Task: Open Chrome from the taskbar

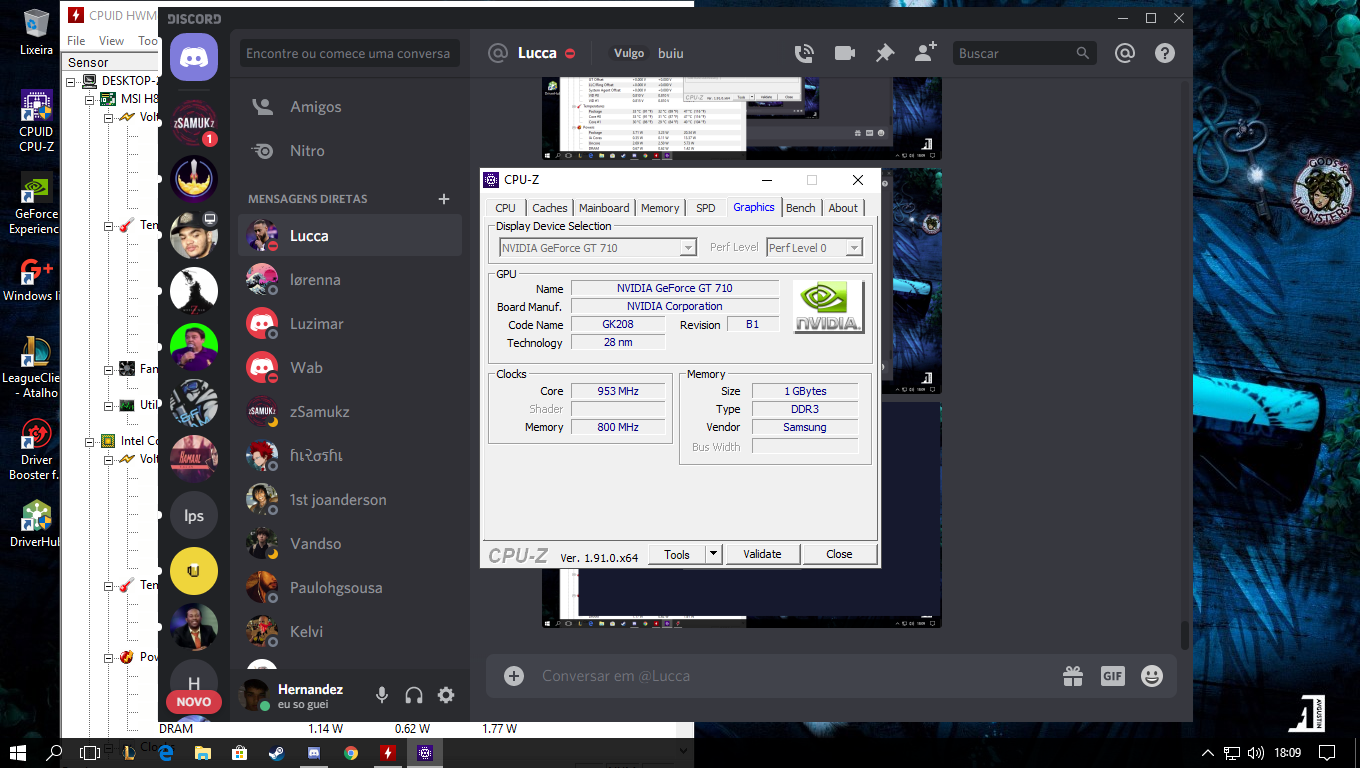Action: coord(350,752)
